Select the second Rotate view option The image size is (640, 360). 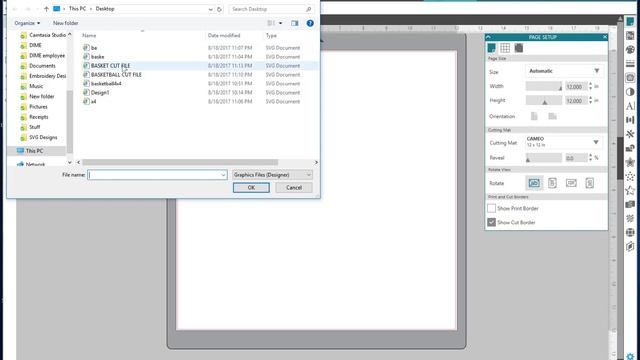tap(552, 183)
